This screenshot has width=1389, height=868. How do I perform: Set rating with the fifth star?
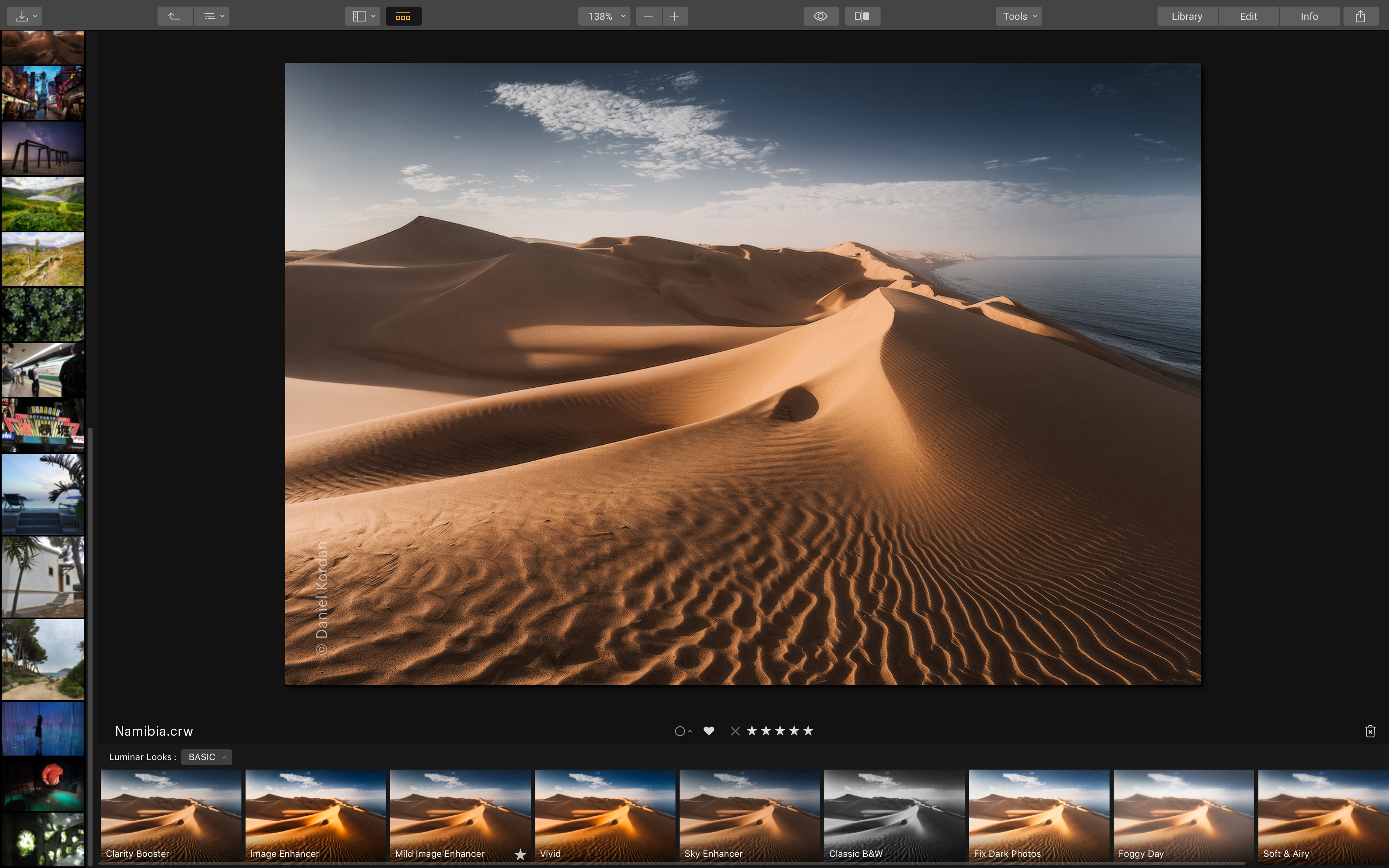point(808,731)
